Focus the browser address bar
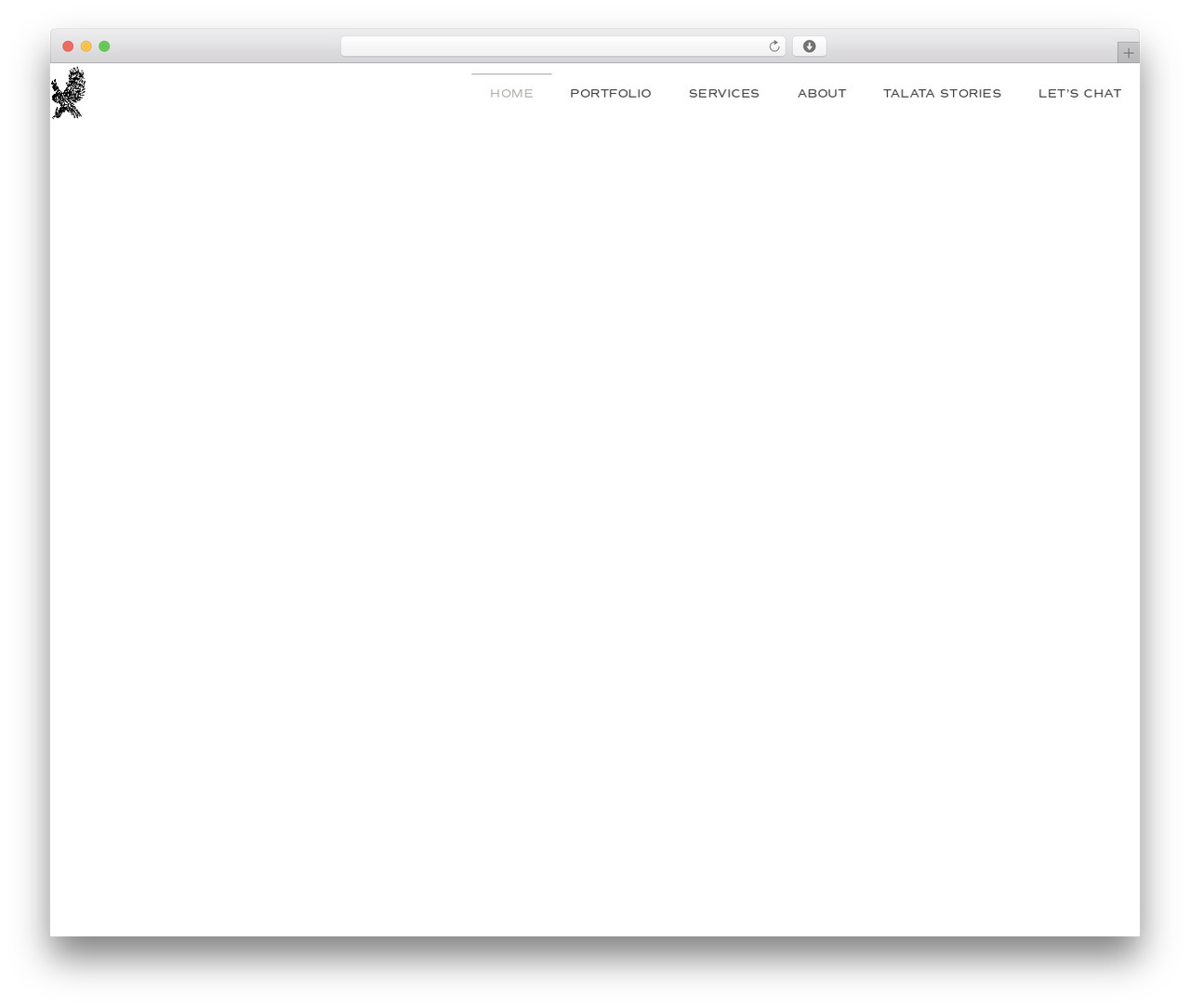Image resolution: width=1190 pixels, height=1008 pixels. pyautogui.click(x=562, y=46)
